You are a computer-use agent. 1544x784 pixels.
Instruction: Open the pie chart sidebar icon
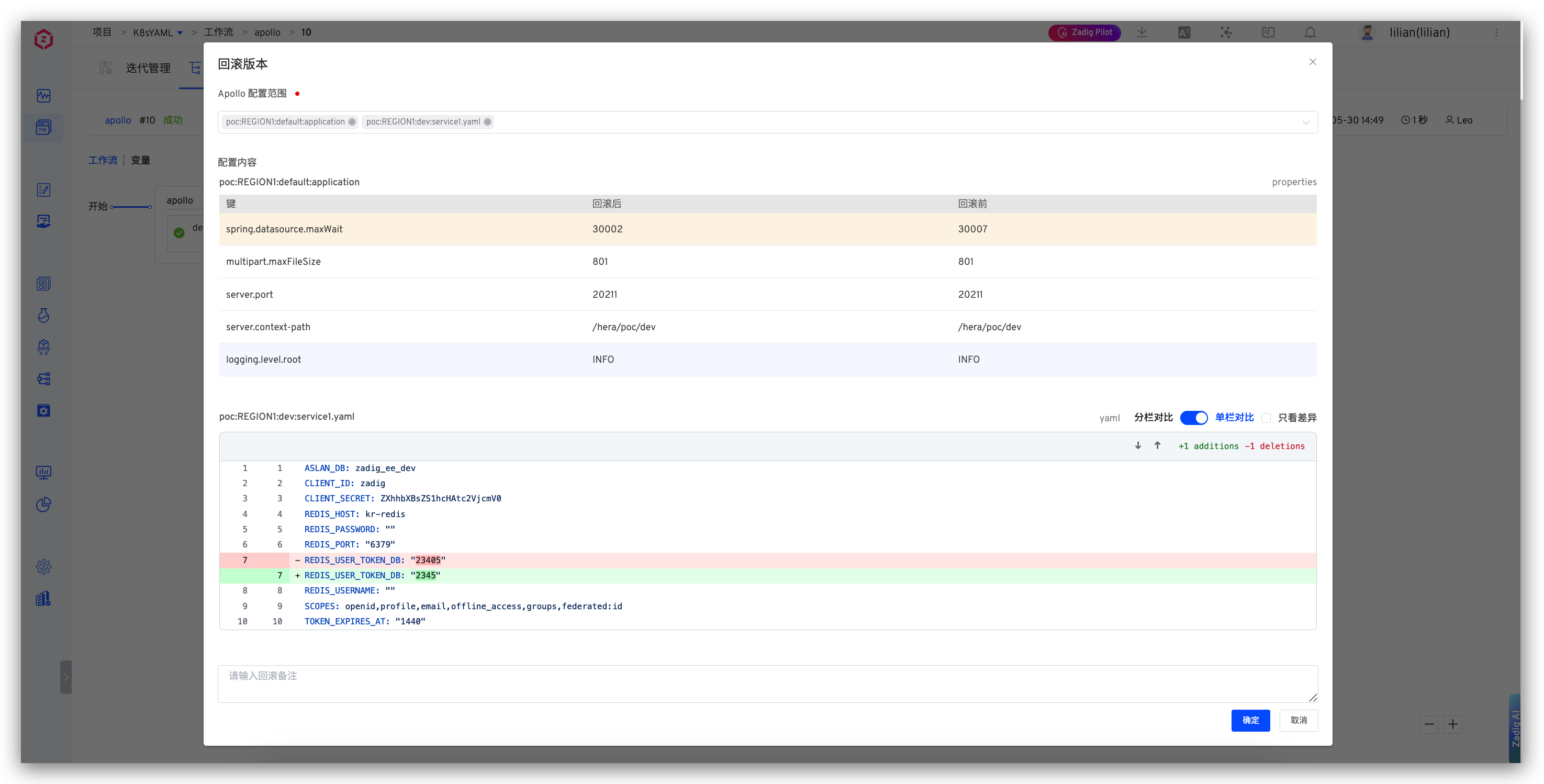click(43, 505)
